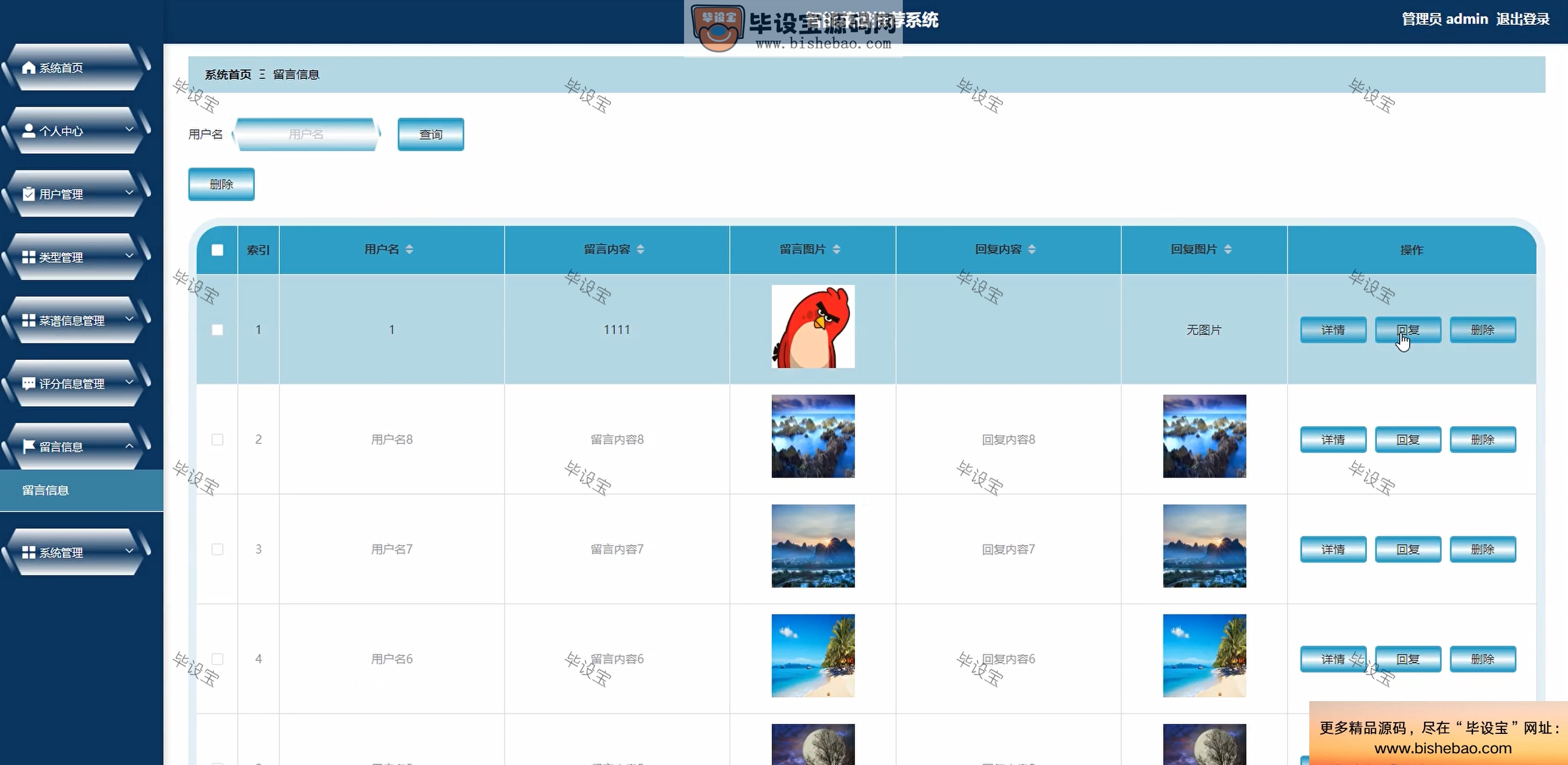
Task: Check the checkbox for row 1
Action: (217, 329)
